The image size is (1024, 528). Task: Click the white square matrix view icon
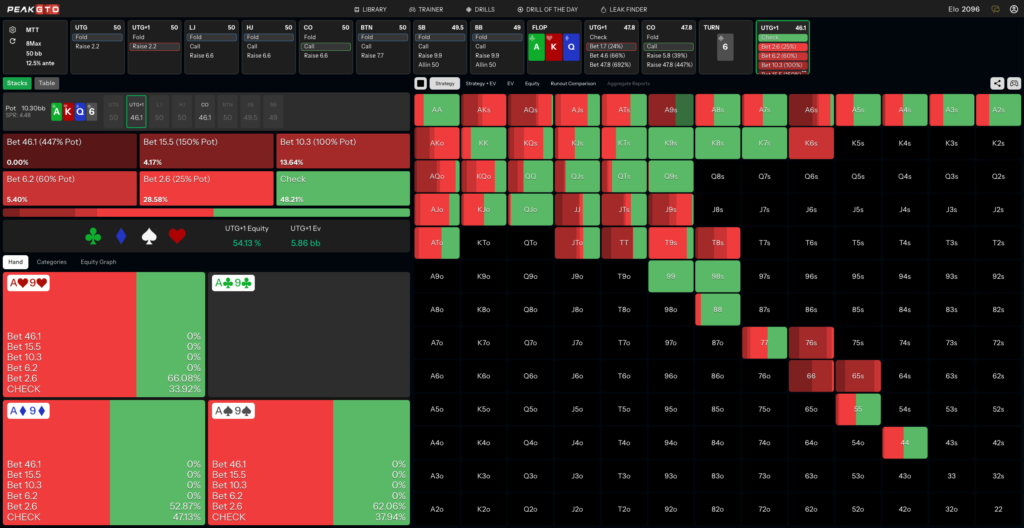click(x=421, y=84)
